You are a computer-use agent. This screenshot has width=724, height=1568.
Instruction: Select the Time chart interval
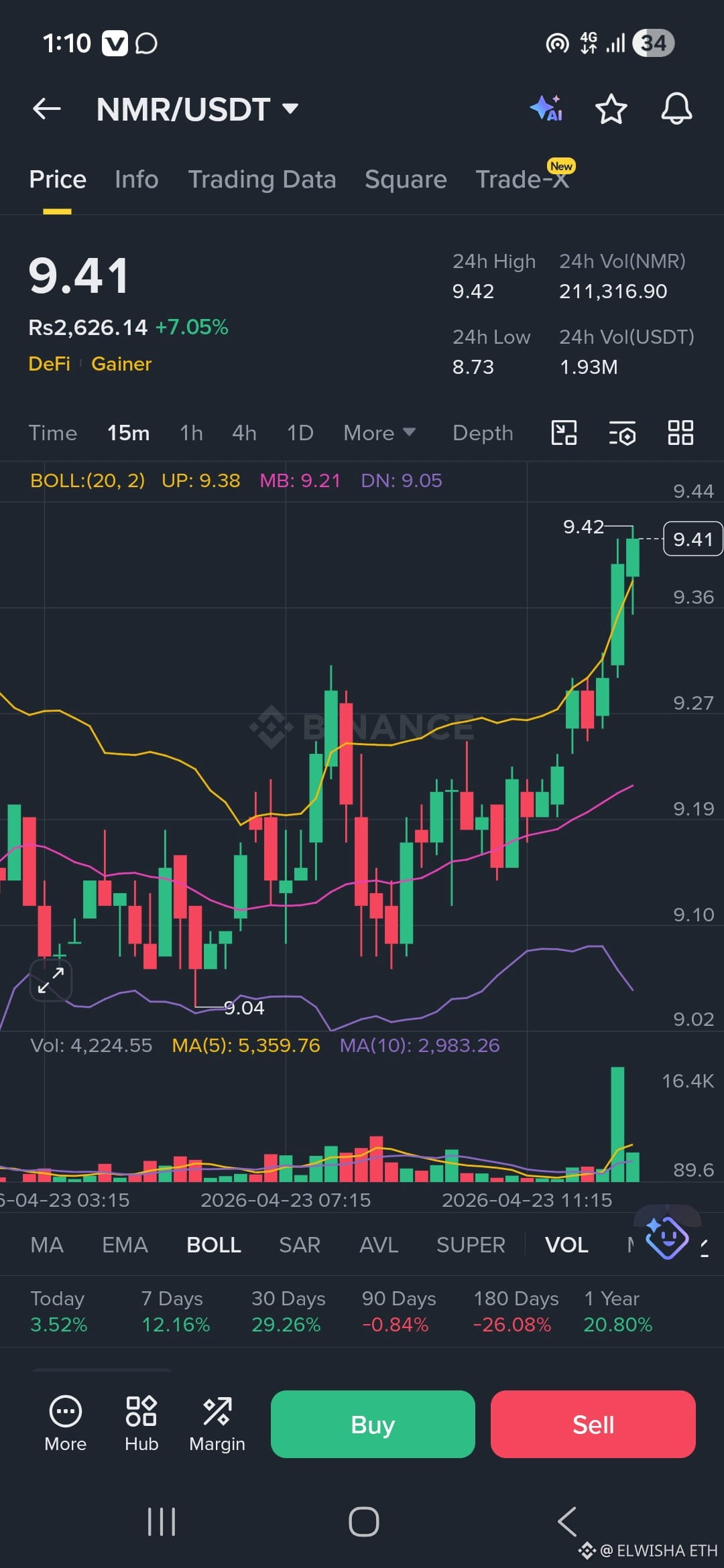(53, 433)
